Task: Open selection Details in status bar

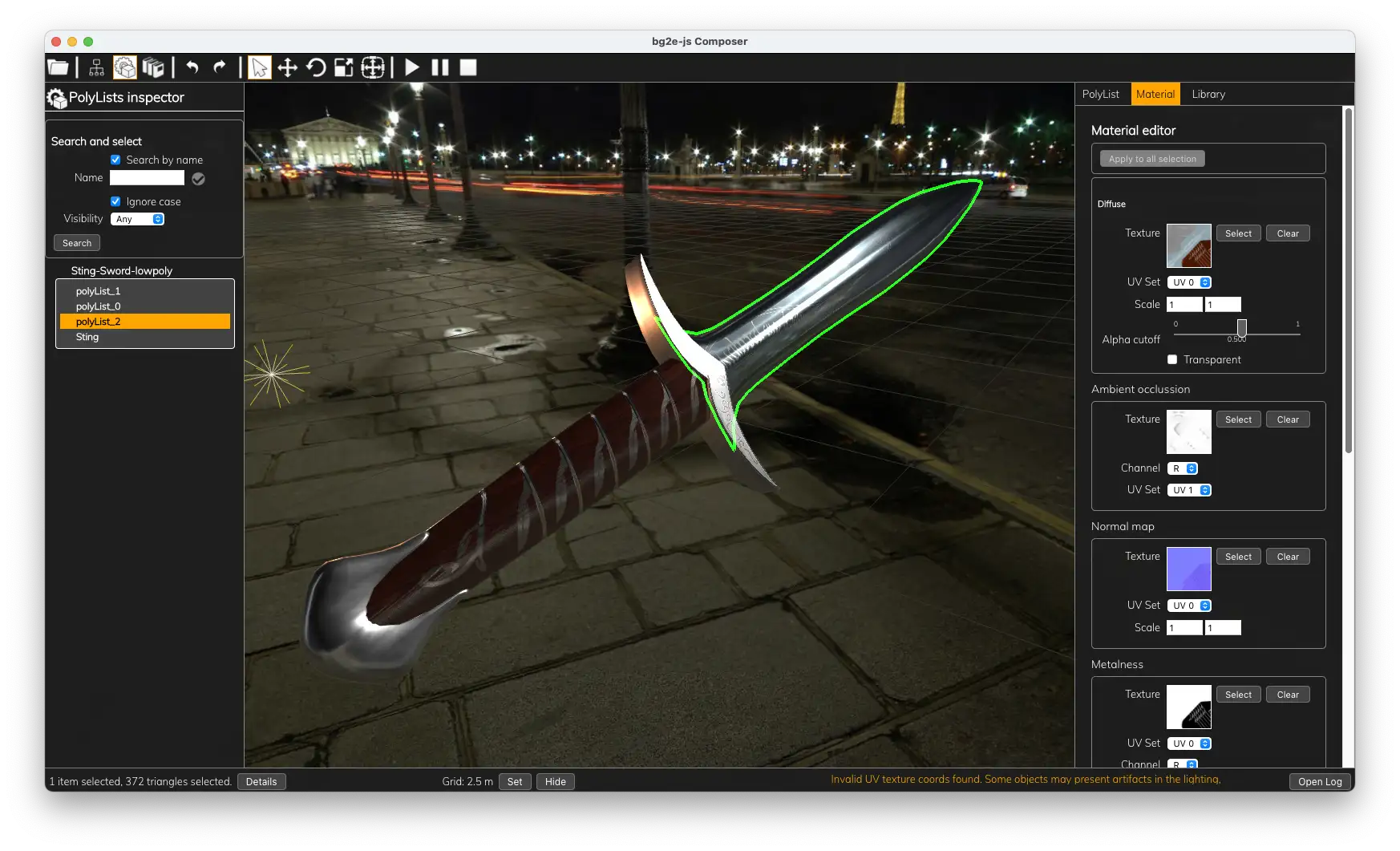Action: (x=261, y=782)
